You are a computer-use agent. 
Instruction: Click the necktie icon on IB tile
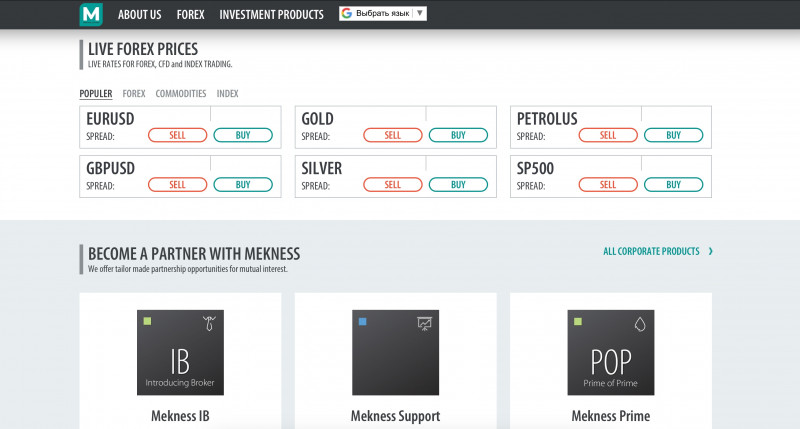209,323
